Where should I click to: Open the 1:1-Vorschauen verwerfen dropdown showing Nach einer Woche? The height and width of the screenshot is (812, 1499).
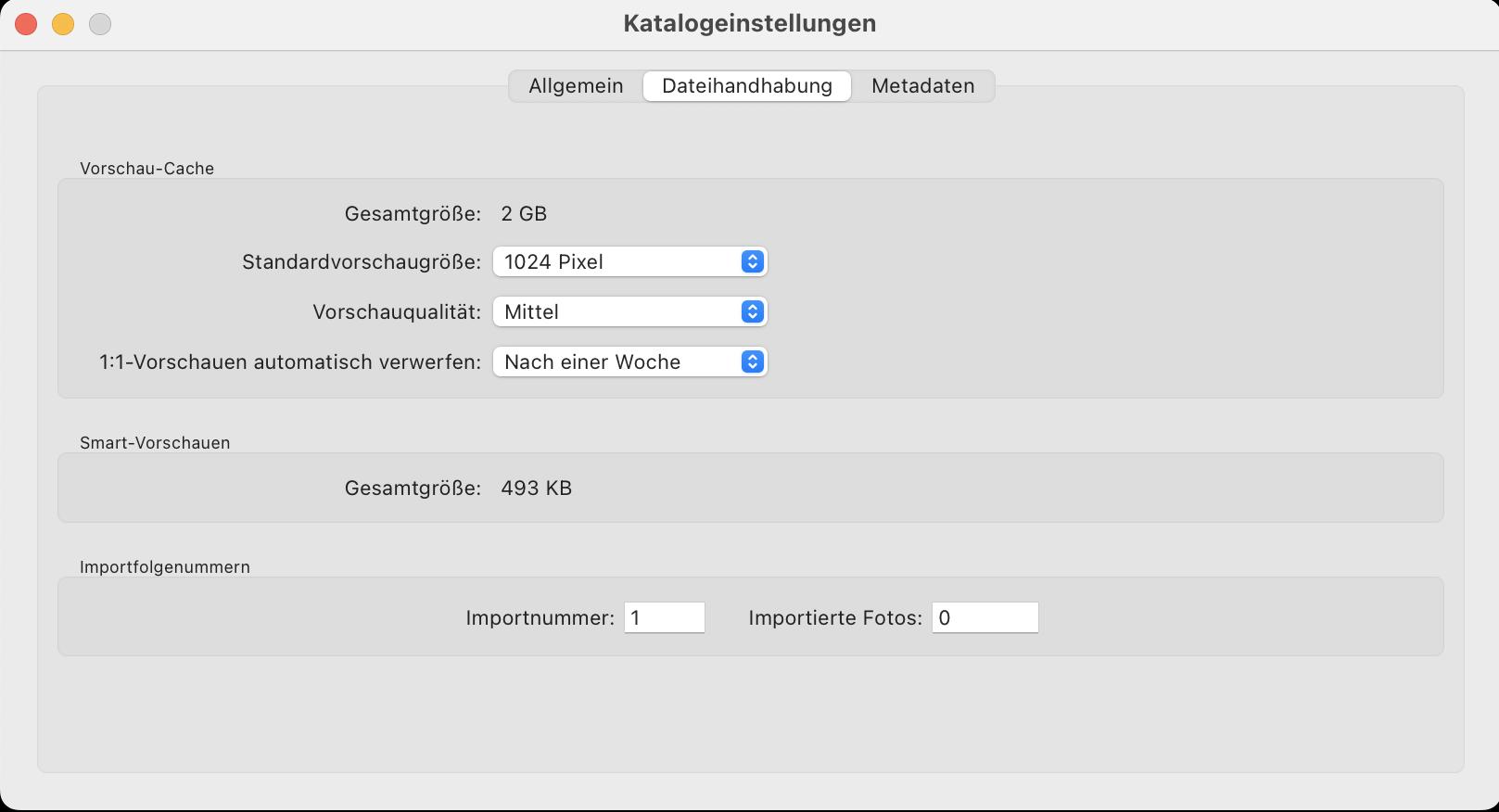tap(629, 362)
